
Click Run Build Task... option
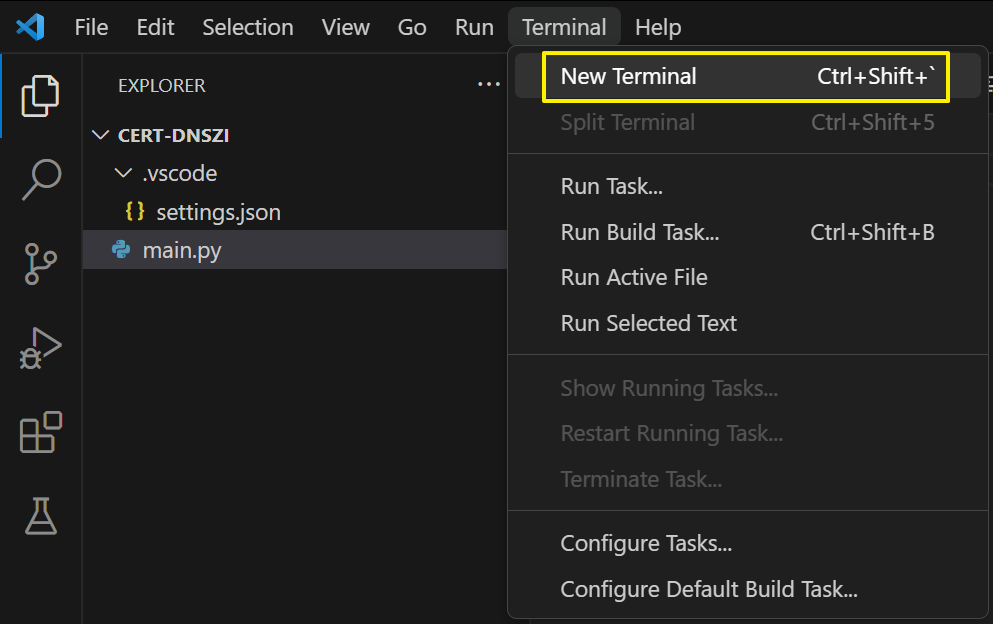tap(639, 232)
